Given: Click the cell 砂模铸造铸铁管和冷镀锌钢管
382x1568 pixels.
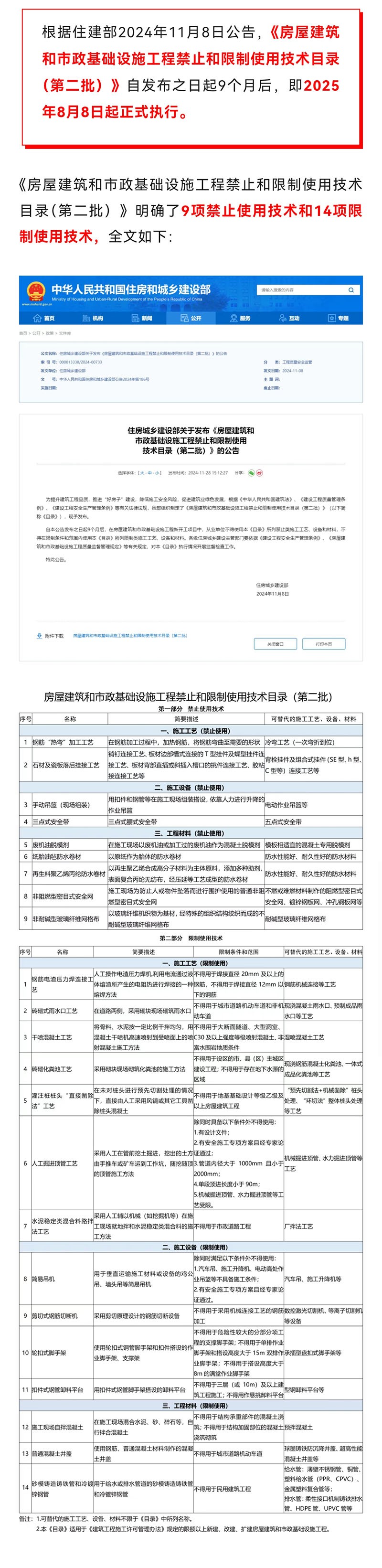Looking at the screenshot, I should pyautogui.click(x=62, y=1488).
